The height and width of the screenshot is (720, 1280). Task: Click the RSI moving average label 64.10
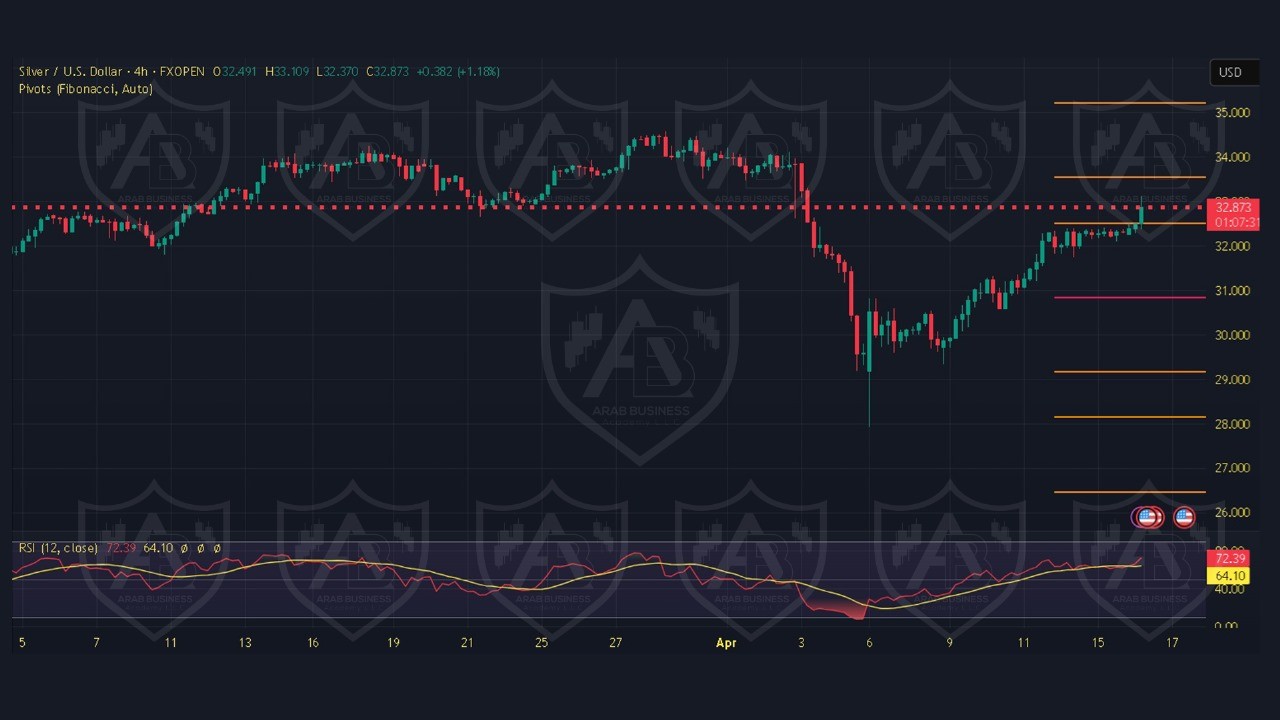(x=1229, y=575)
